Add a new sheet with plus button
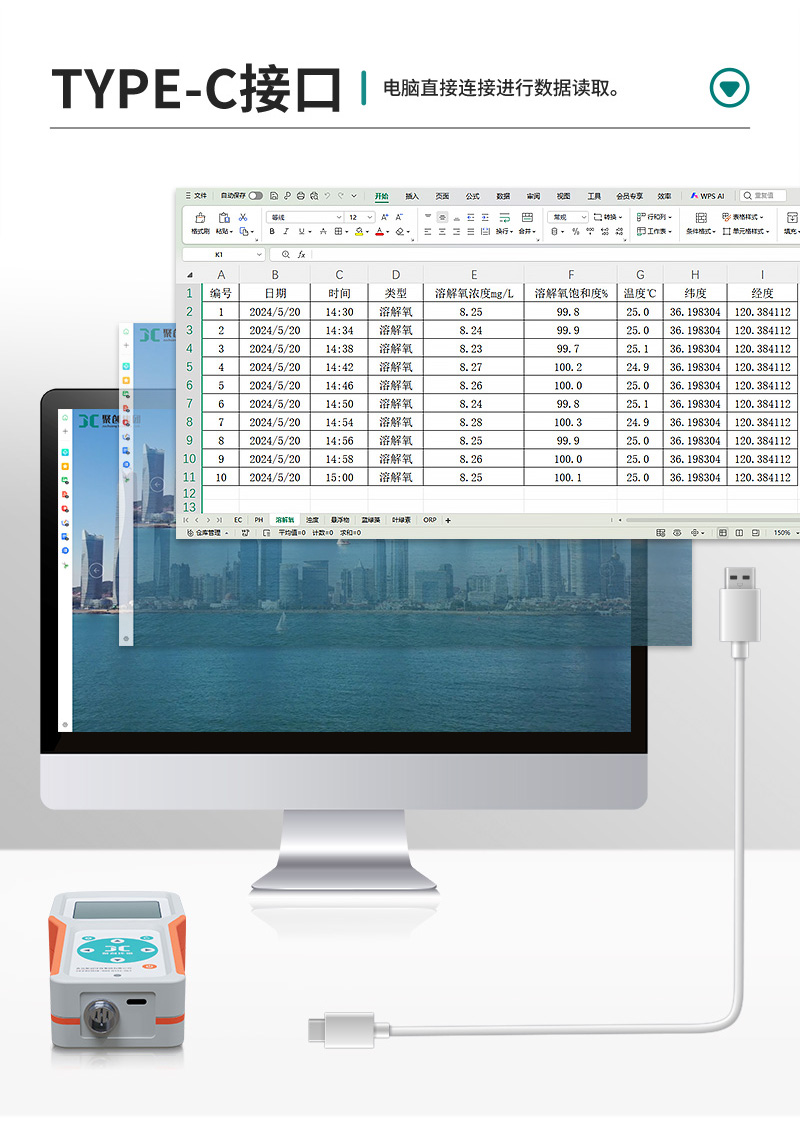Viewport: 800px width, 1124px height. (x=448, y=520)
